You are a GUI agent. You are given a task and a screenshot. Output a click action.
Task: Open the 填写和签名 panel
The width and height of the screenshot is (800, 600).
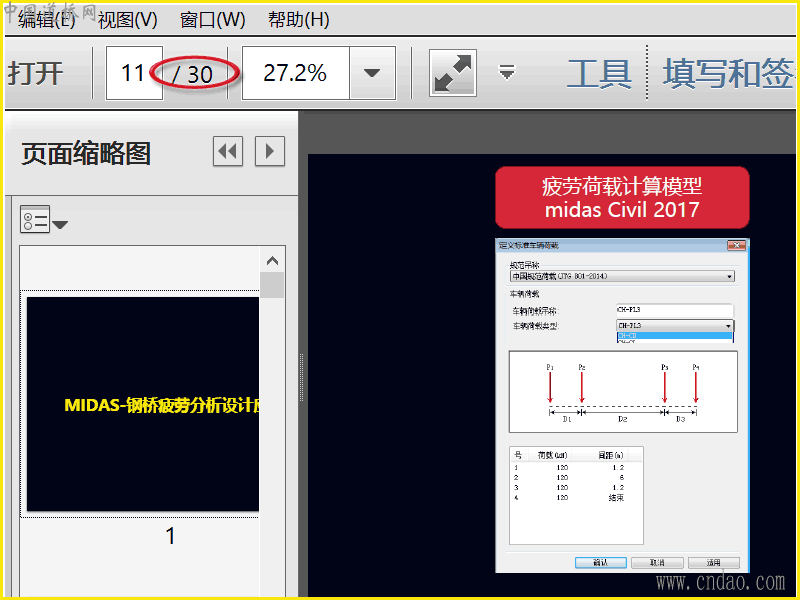pyautogui.click(x=729, y=73)
